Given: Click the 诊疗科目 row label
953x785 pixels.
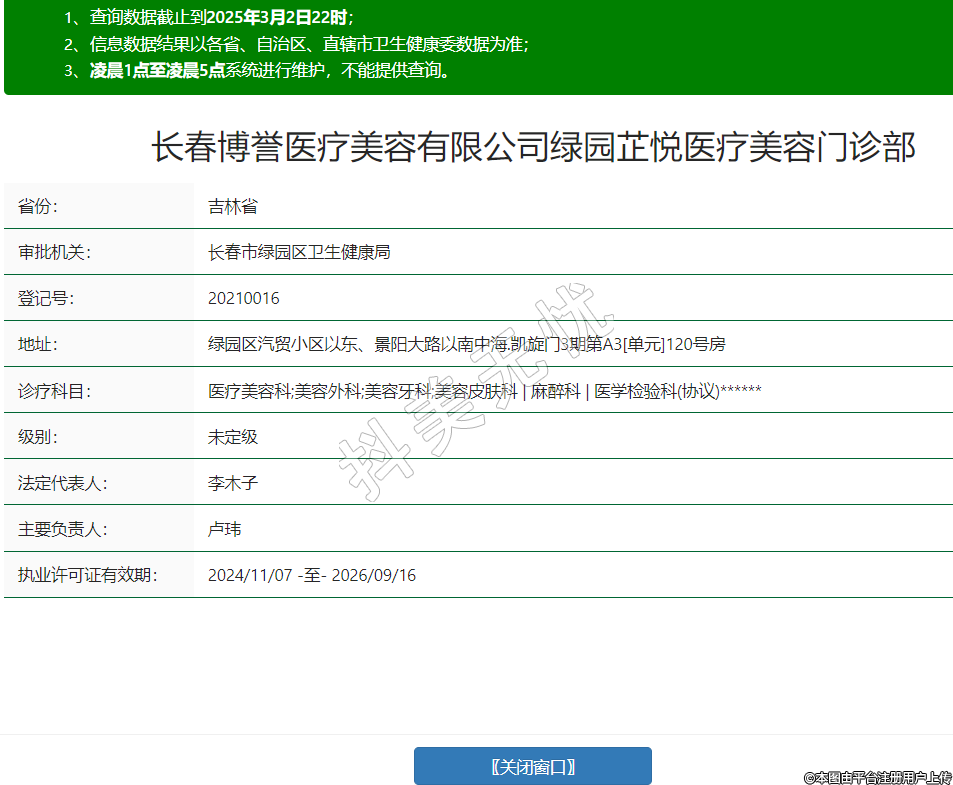Looking at the screenshot, I should (54, 391).
